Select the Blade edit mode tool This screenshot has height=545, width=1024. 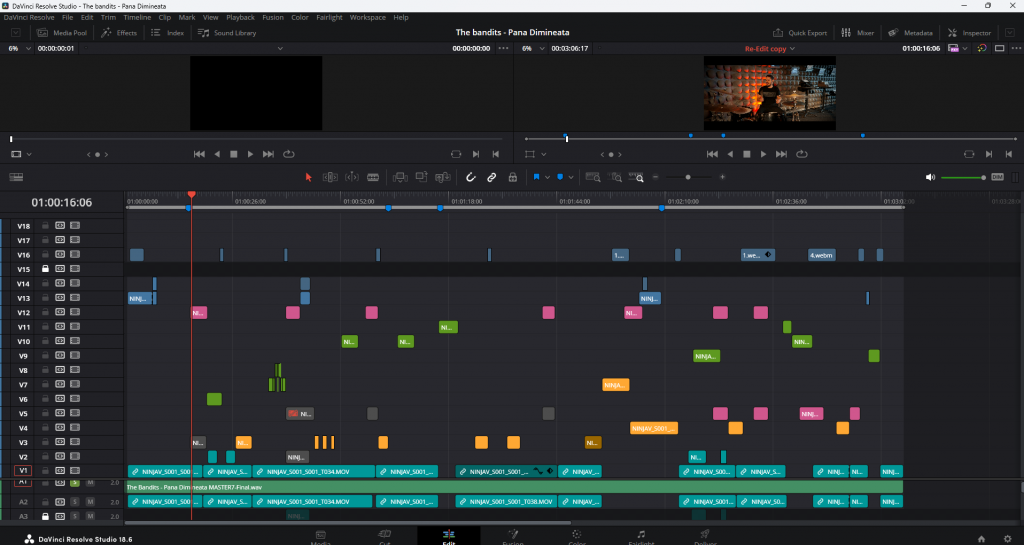pyautogui.click(x=373, y=177)
